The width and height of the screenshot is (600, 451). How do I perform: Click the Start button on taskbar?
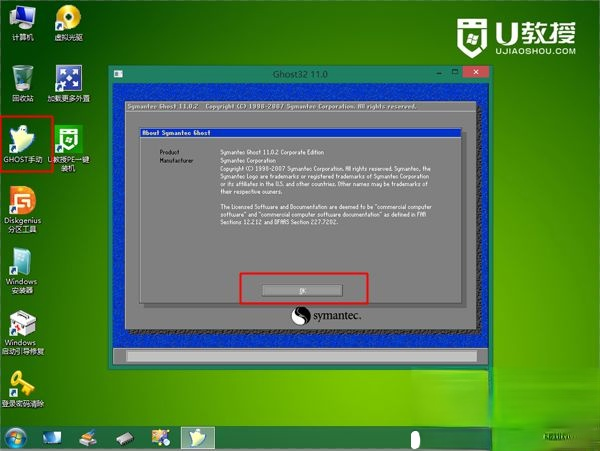16,438
